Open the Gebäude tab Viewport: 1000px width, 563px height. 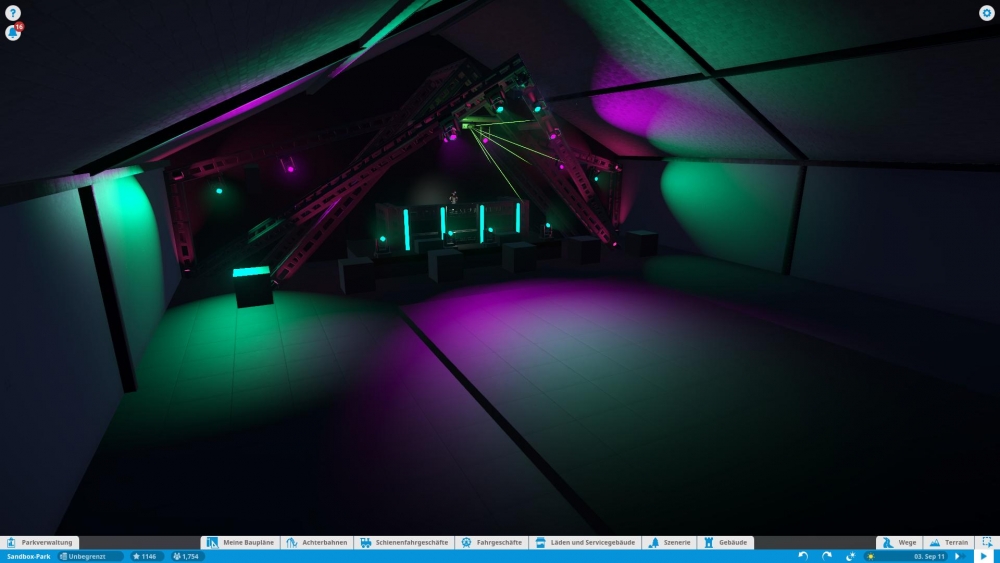pos(726,543)
